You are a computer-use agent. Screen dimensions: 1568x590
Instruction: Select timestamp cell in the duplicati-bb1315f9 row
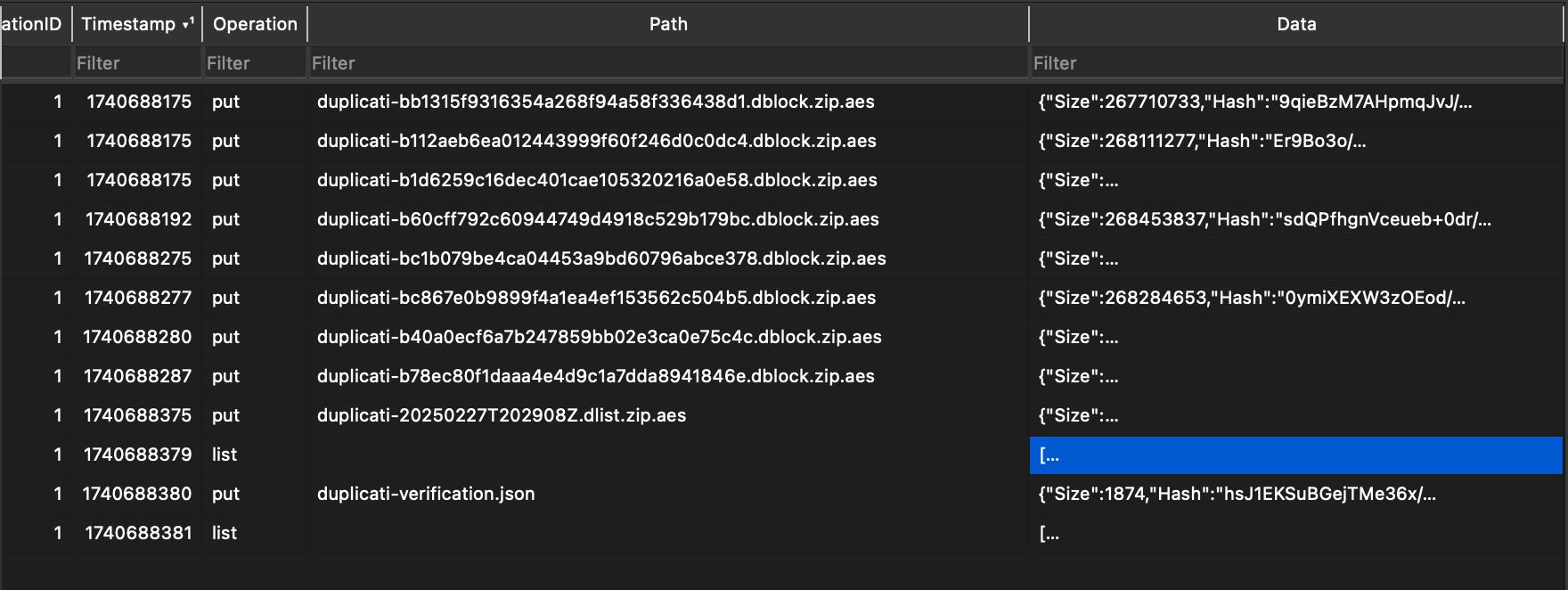(139, 102)
